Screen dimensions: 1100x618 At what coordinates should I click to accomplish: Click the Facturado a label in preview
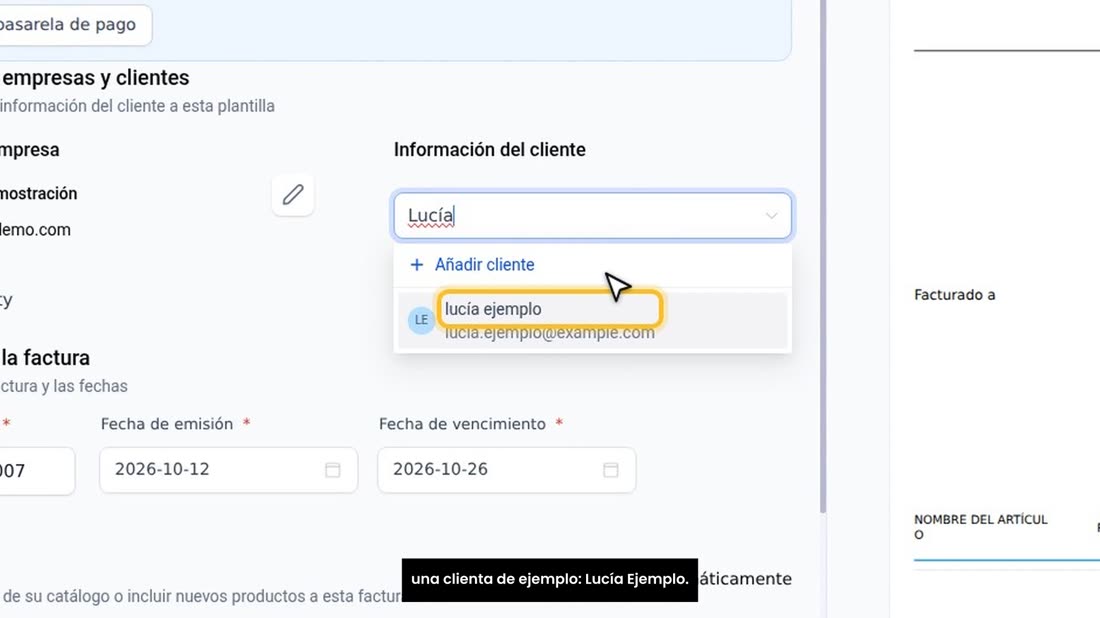[954, 295]
